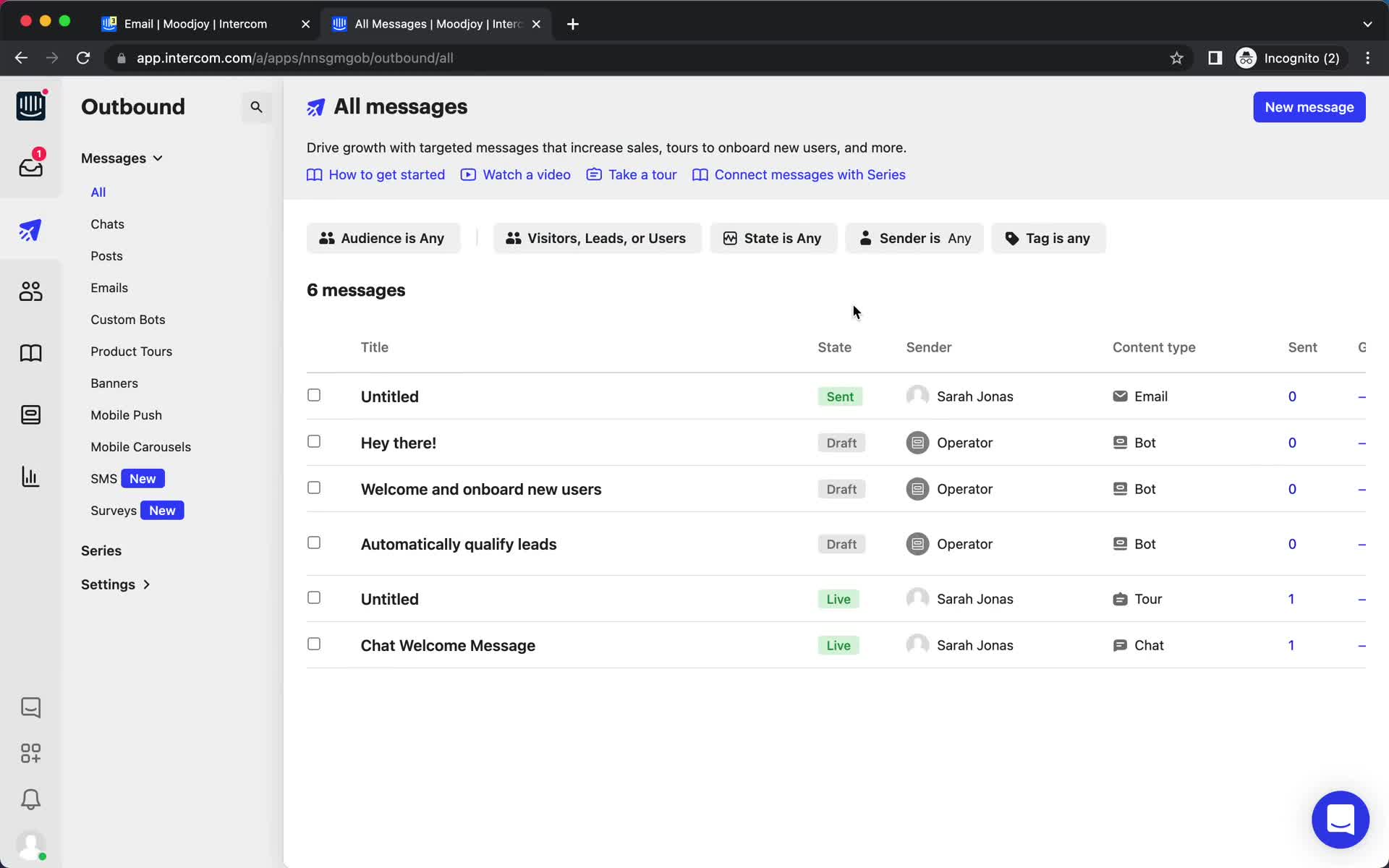
Task: Expand Settings with chevron arrow
Action: tap(116, 584)
